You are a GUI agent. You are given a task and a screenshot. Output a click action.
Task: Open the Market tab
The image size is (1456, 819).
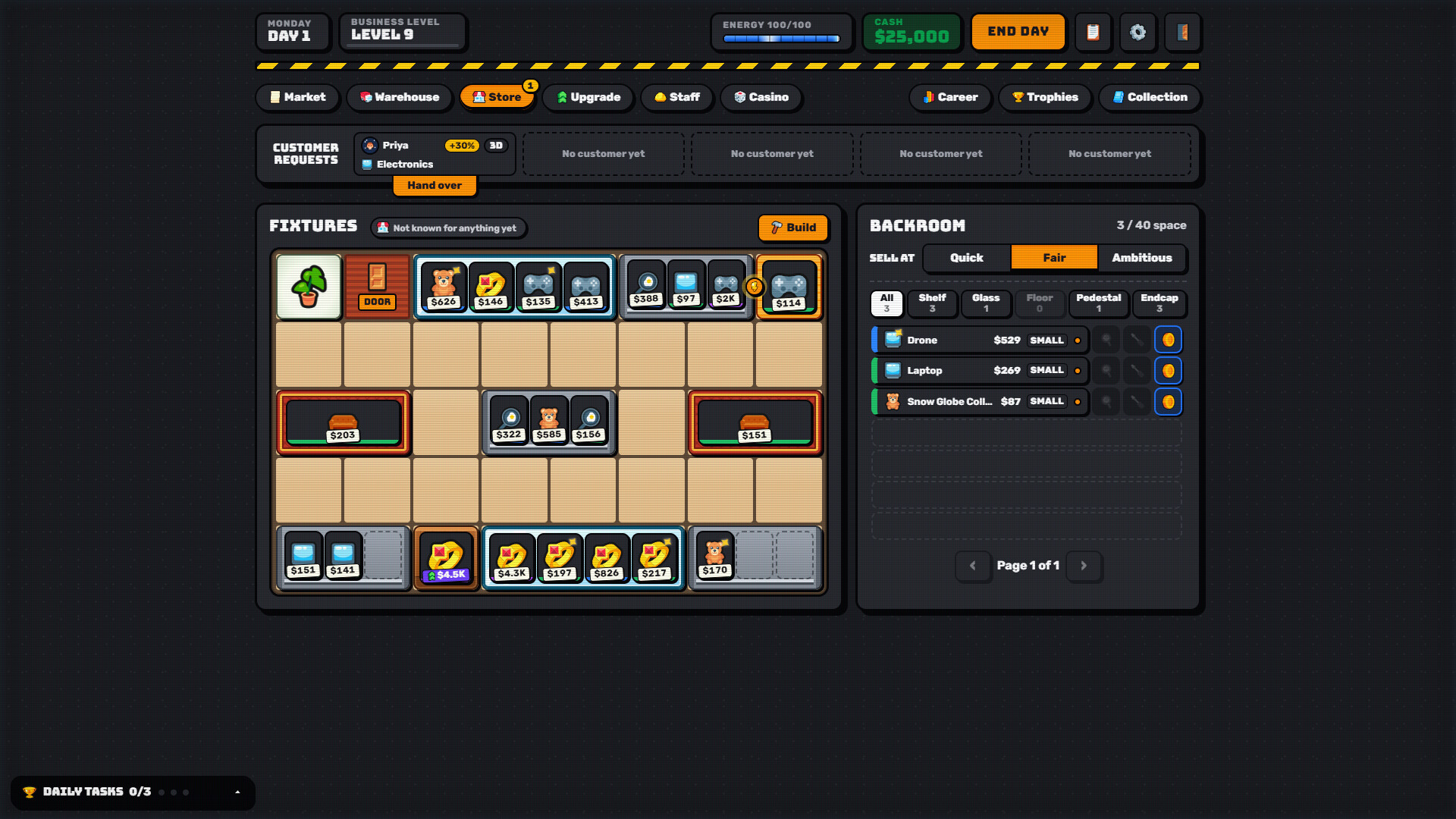tap(298, 97)
